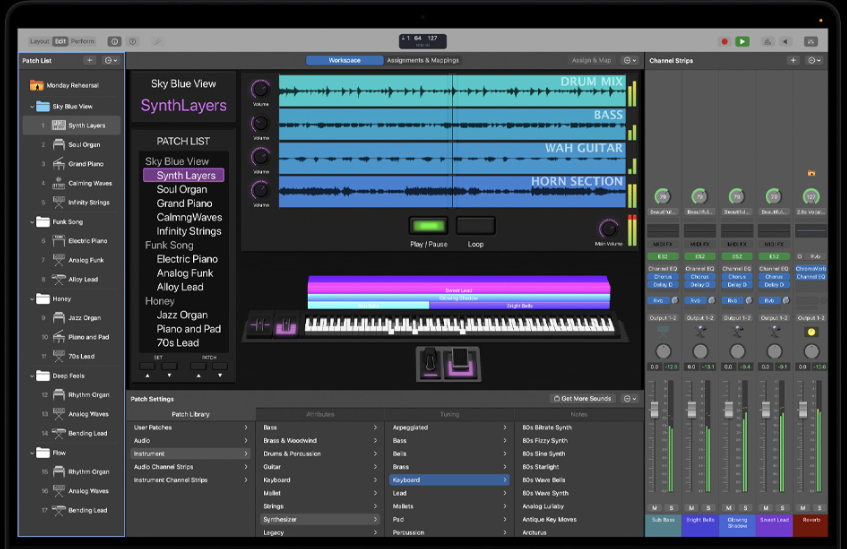Open the Patch Library tab
847x549 pixels.
coord(191,414)
